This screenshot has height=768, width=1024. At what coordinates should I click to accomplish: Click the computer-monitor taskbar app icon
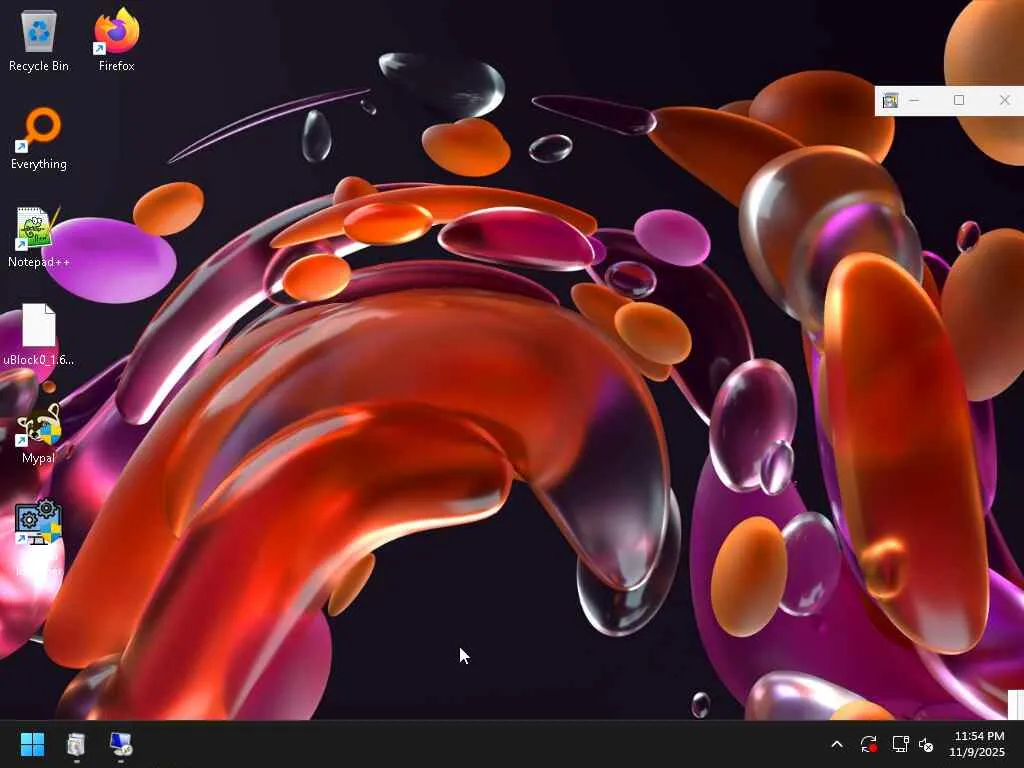121,744
